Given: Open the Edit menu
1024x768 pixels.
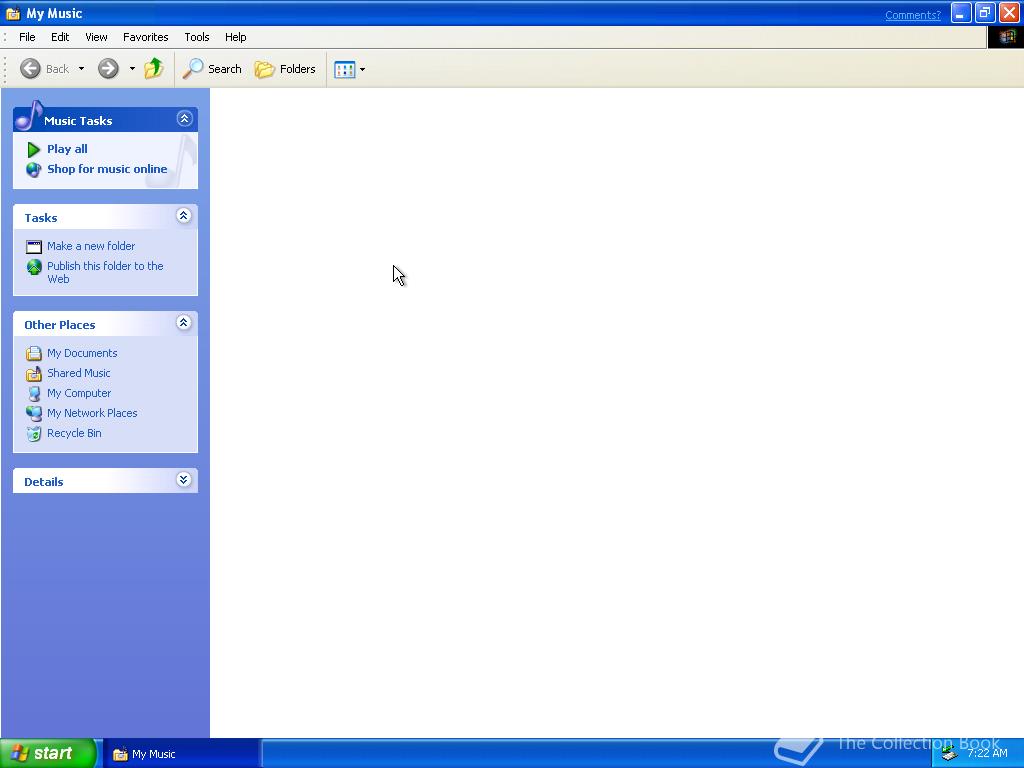Looking at the screenshot, I should coord(60,37).
